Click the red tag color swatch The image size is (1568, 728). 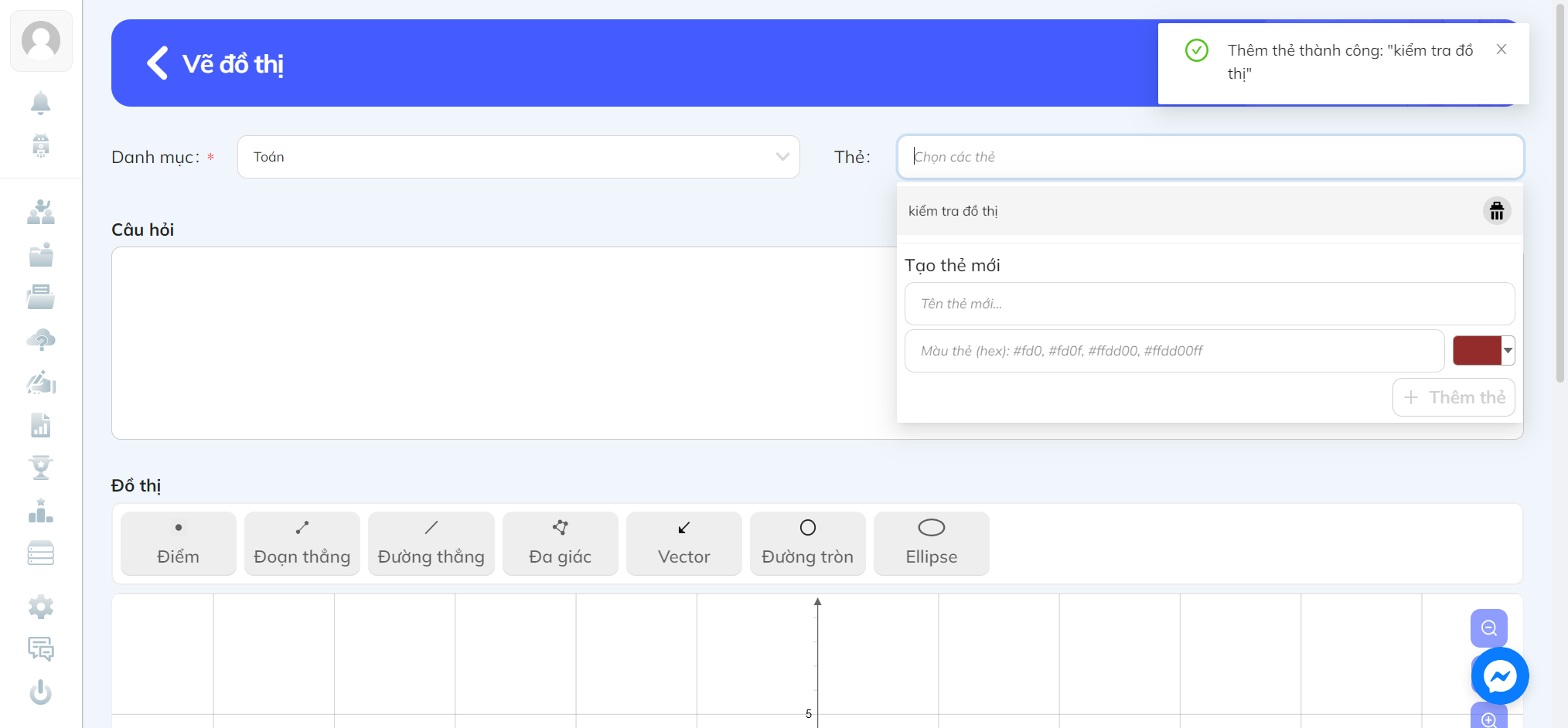1477,351
